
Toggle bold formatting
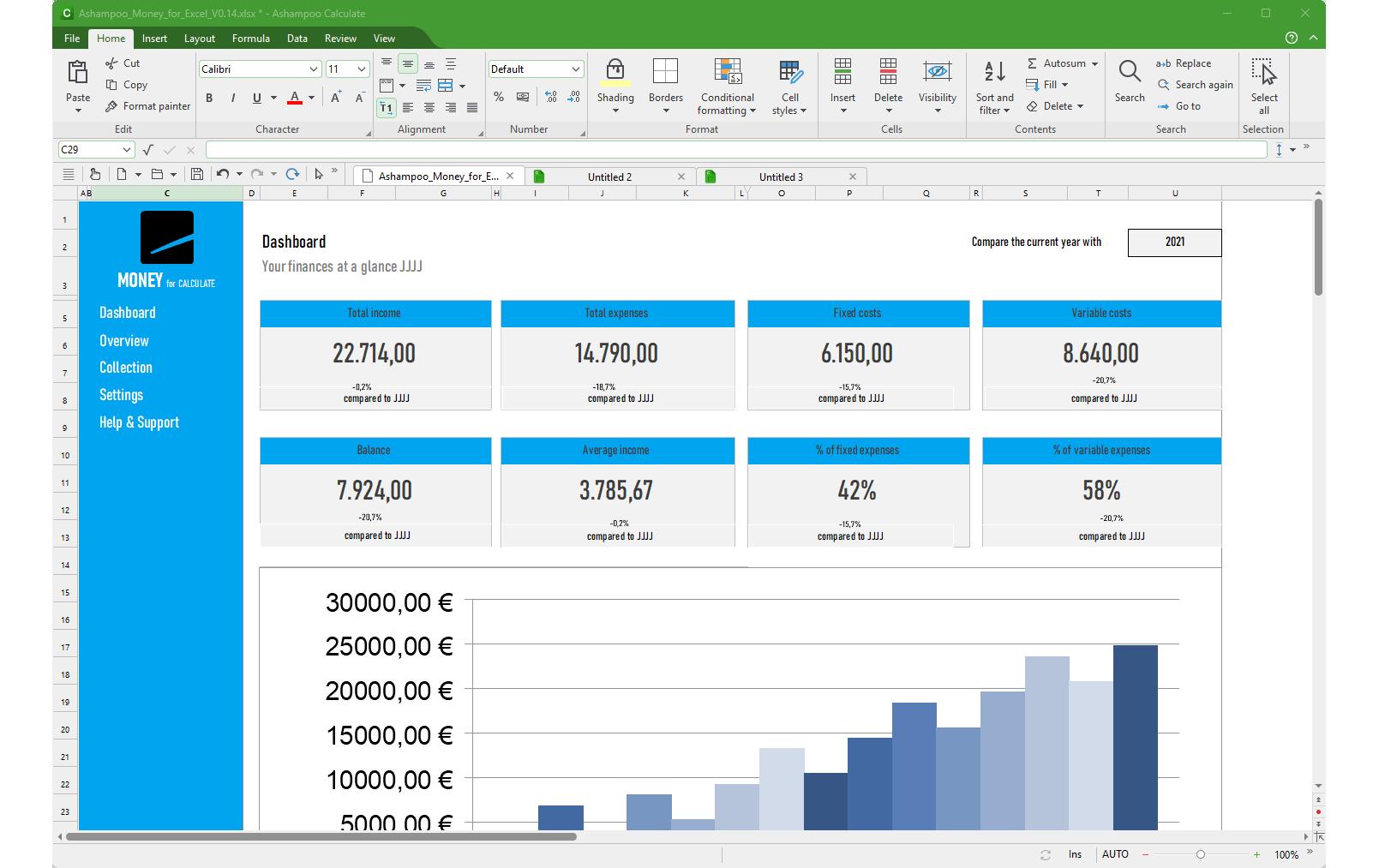(x=209, y=99)
